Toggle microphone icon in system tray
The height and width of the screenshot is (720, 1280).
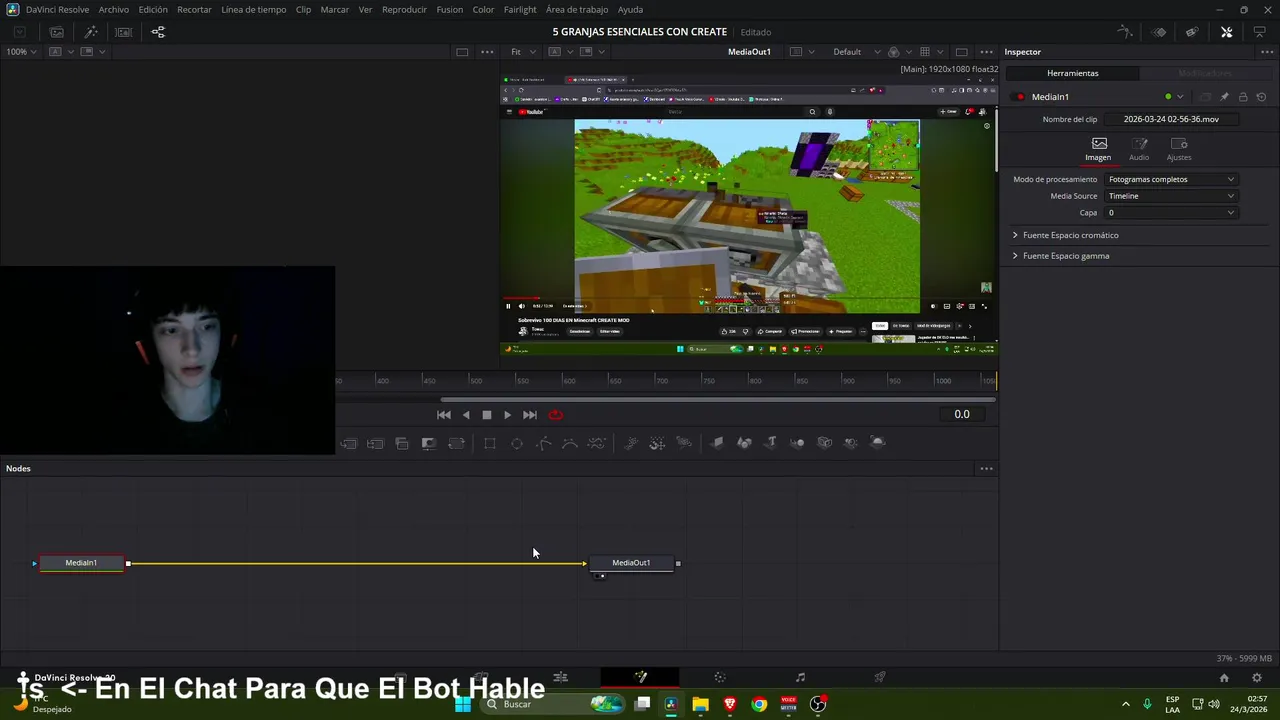click(1147, 704)
